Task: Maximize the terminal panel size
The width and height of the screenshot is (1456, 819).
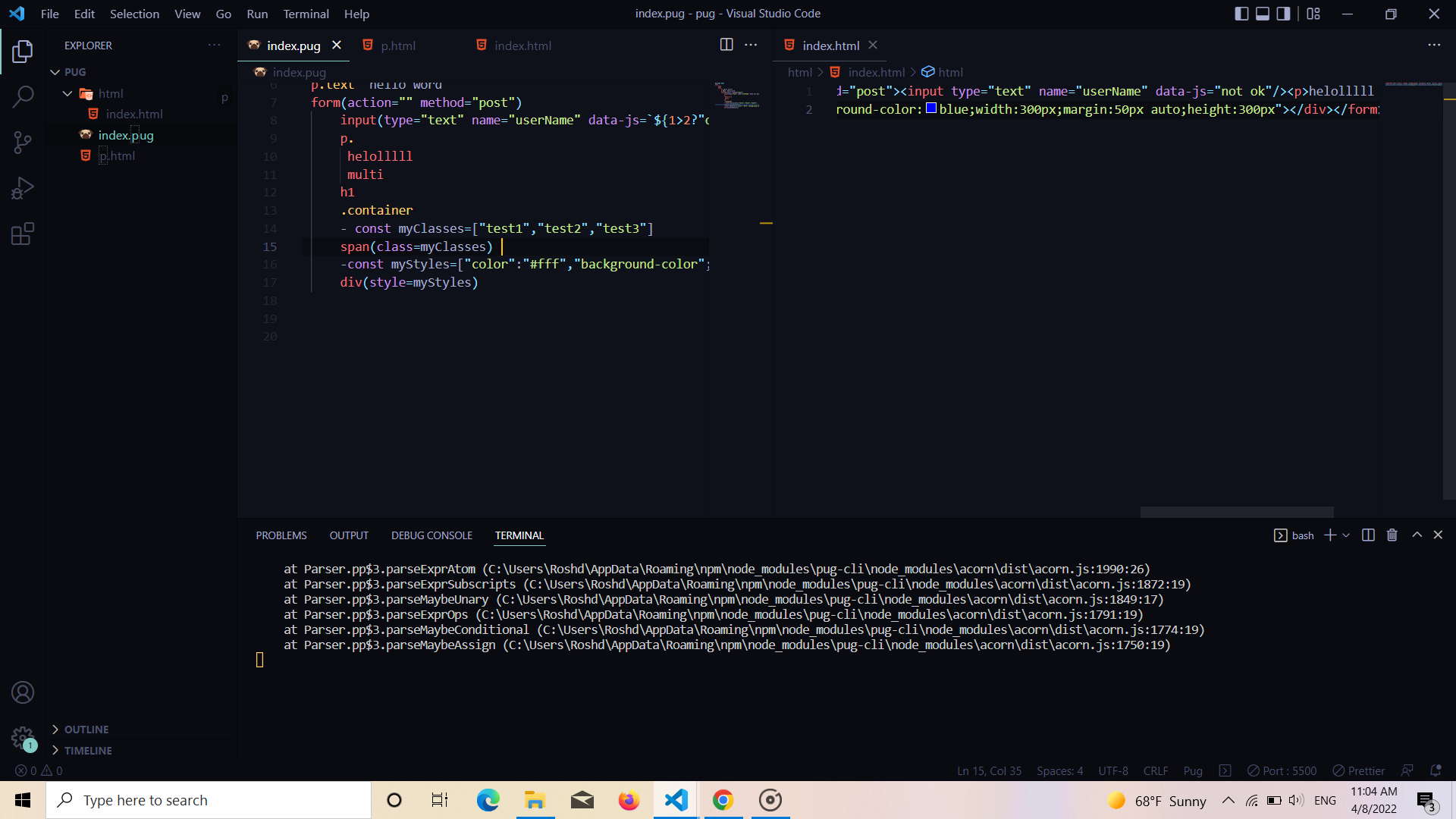Action: pos(1417,535)
